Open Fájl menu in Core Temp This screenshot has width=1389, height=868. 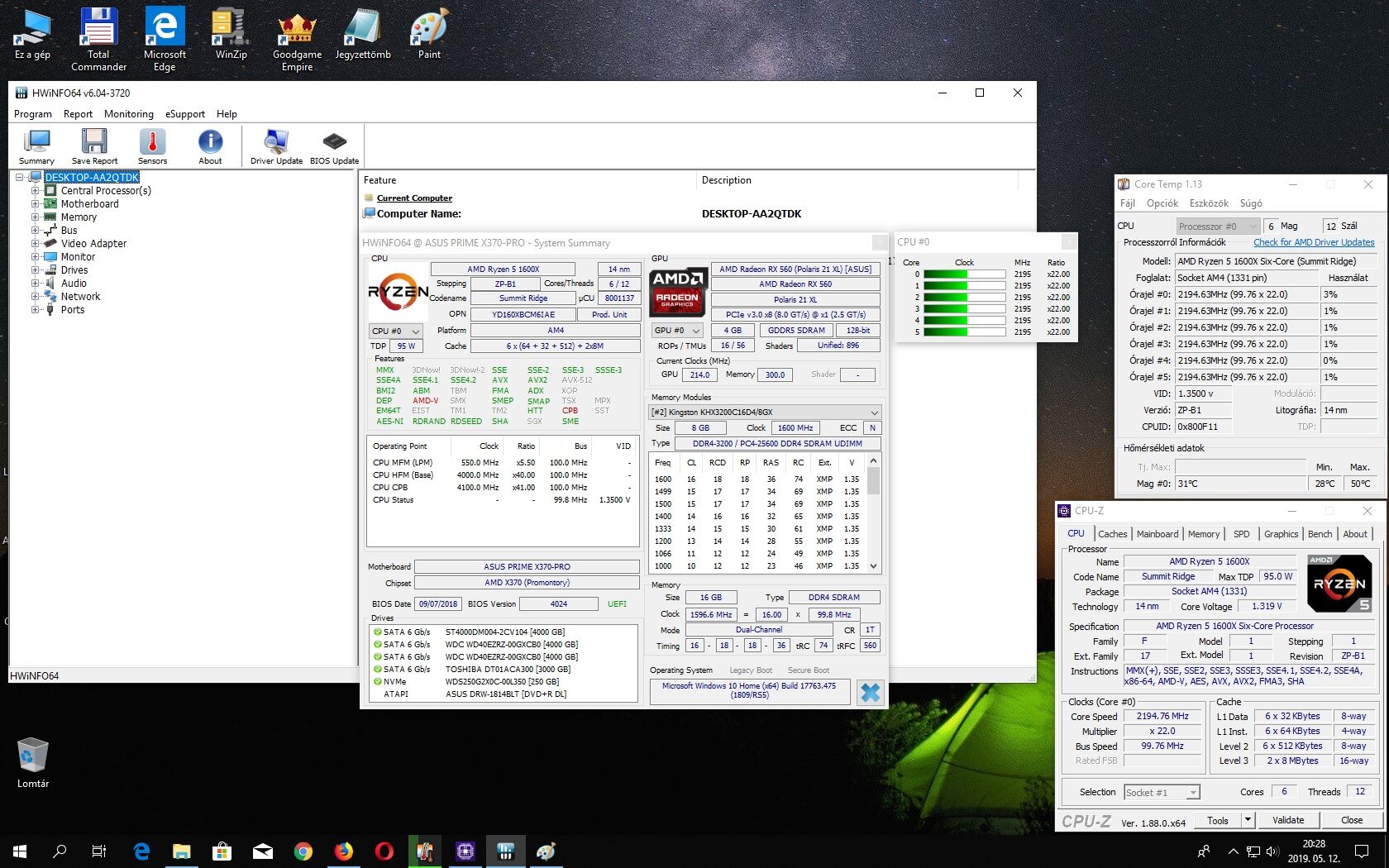pyautogui.click(x=1128, y=203)
